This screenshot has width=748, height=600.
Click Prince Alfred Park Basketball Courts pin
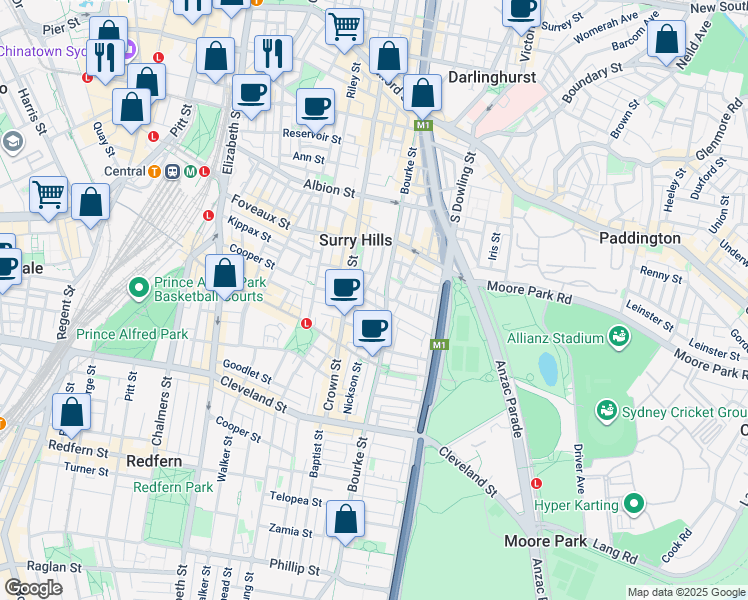pyautogui.click(x=139, y=289)
